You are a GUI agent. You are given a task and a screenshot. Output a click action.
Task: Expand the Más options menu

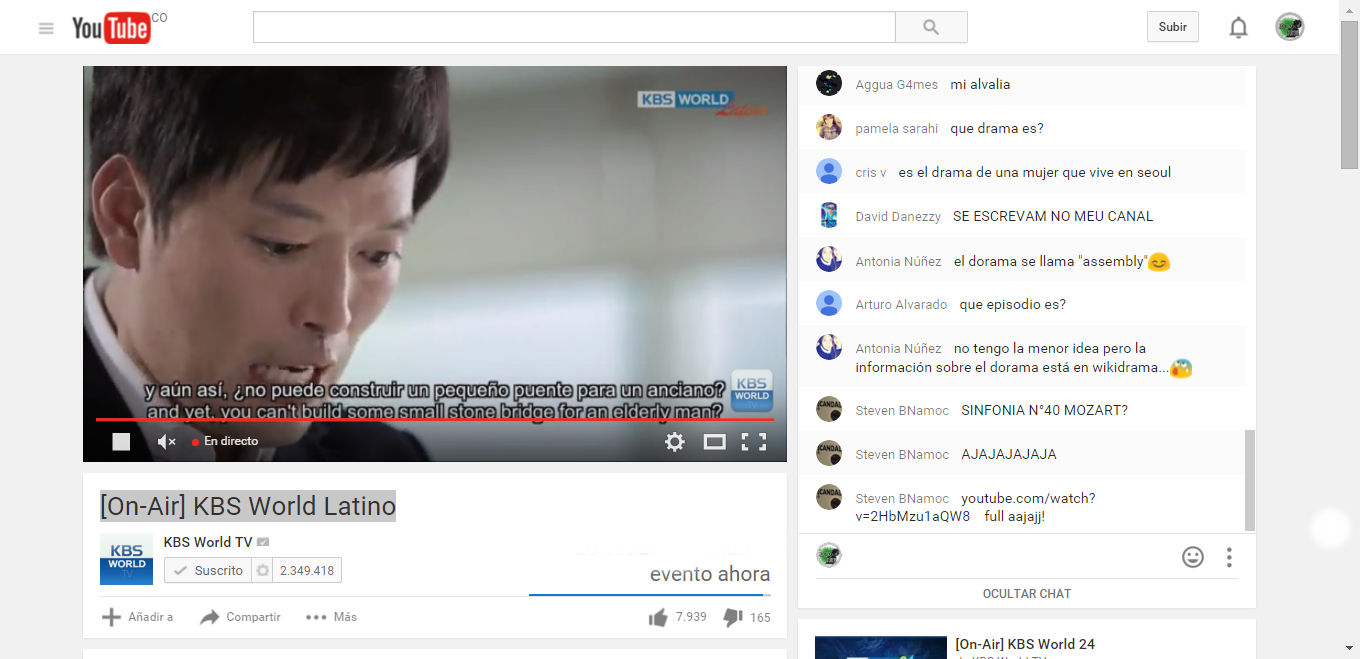[331, 617]
